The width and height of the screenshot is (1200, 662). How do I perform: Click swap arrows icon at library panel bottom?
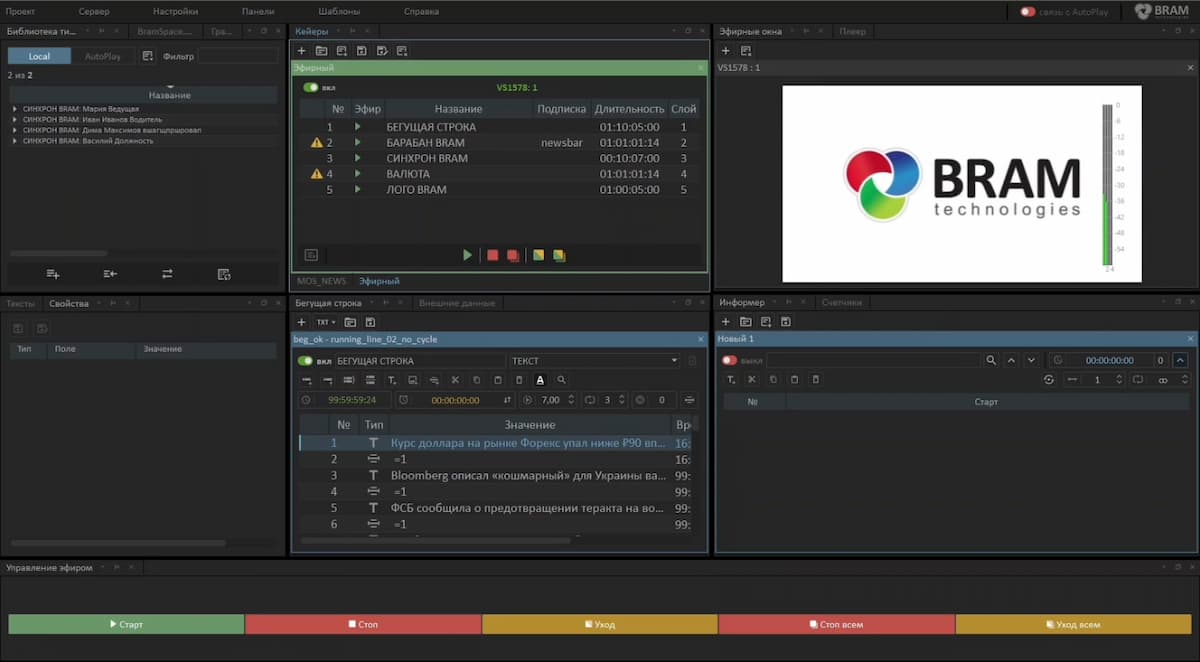[x=167, y=273]
